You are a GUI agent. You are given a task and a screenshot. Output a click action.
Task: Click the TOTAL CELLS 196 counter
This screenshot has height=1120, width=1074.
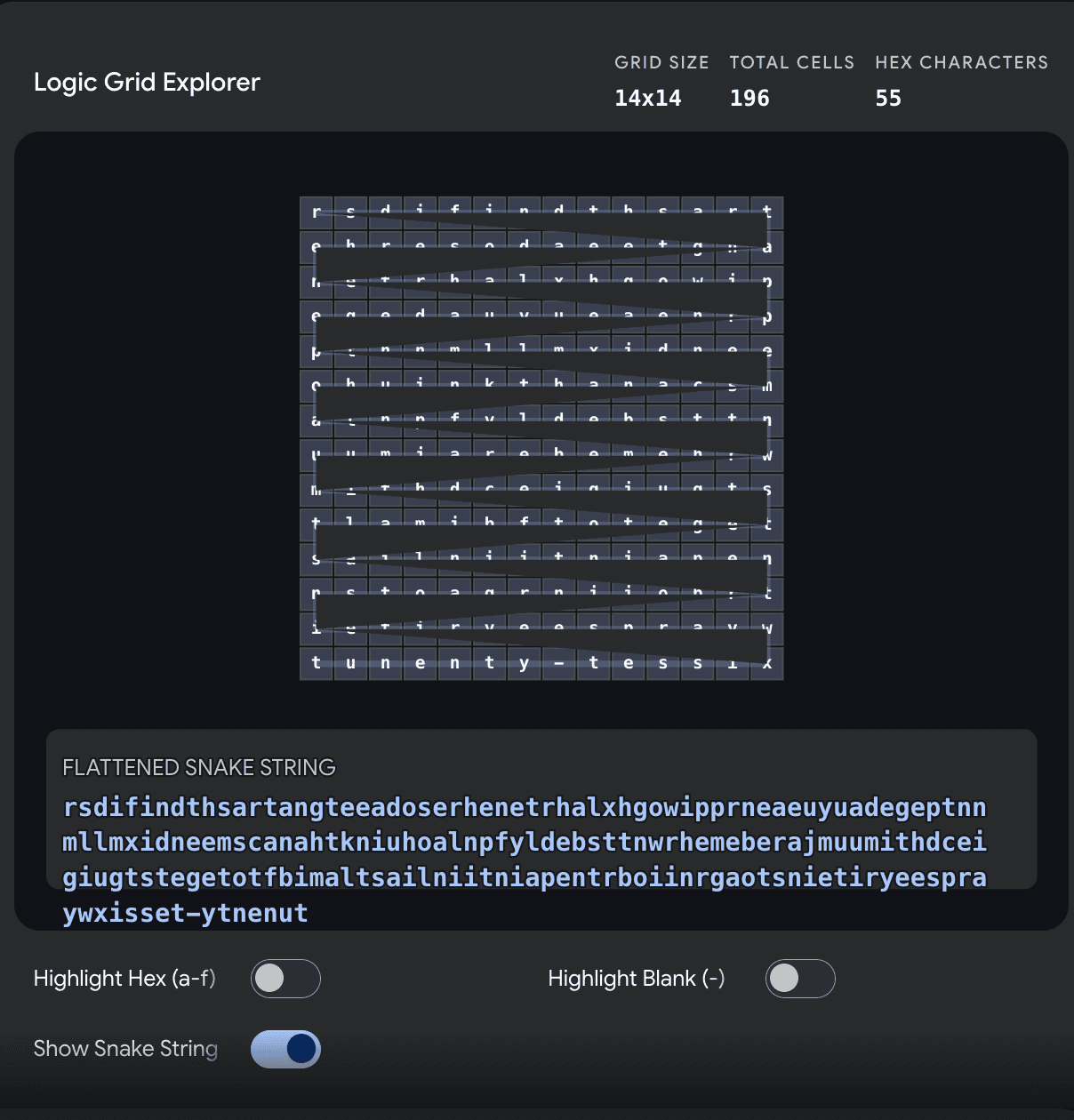click(749, 98)
